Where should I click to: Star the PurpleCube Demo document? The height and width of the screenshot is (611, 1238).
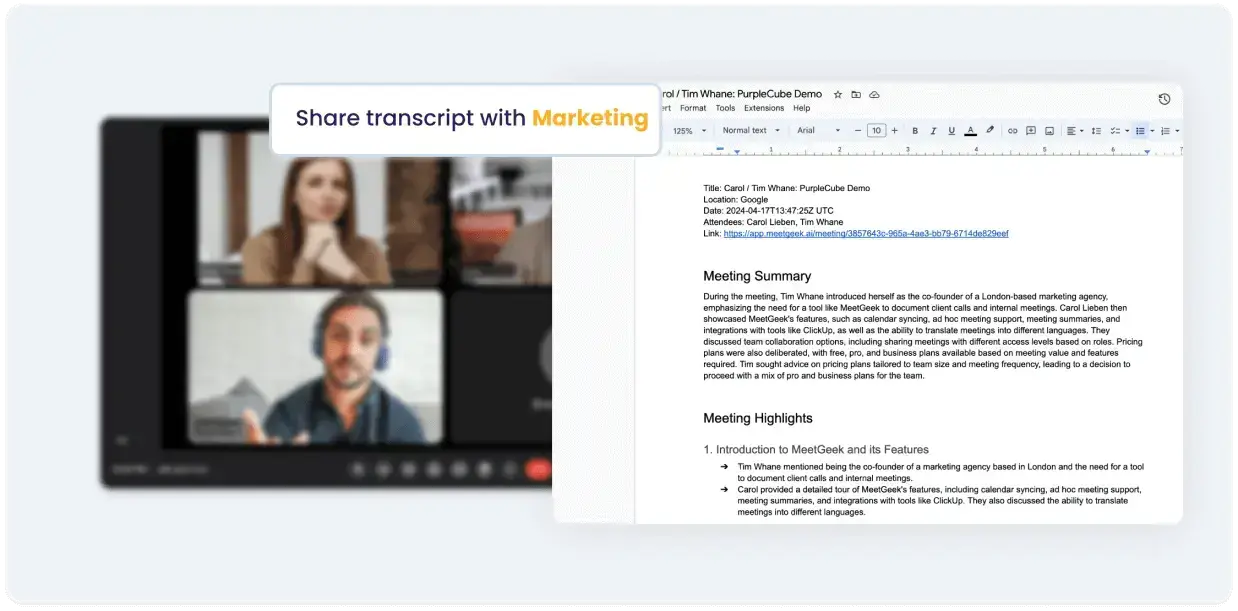838,95
